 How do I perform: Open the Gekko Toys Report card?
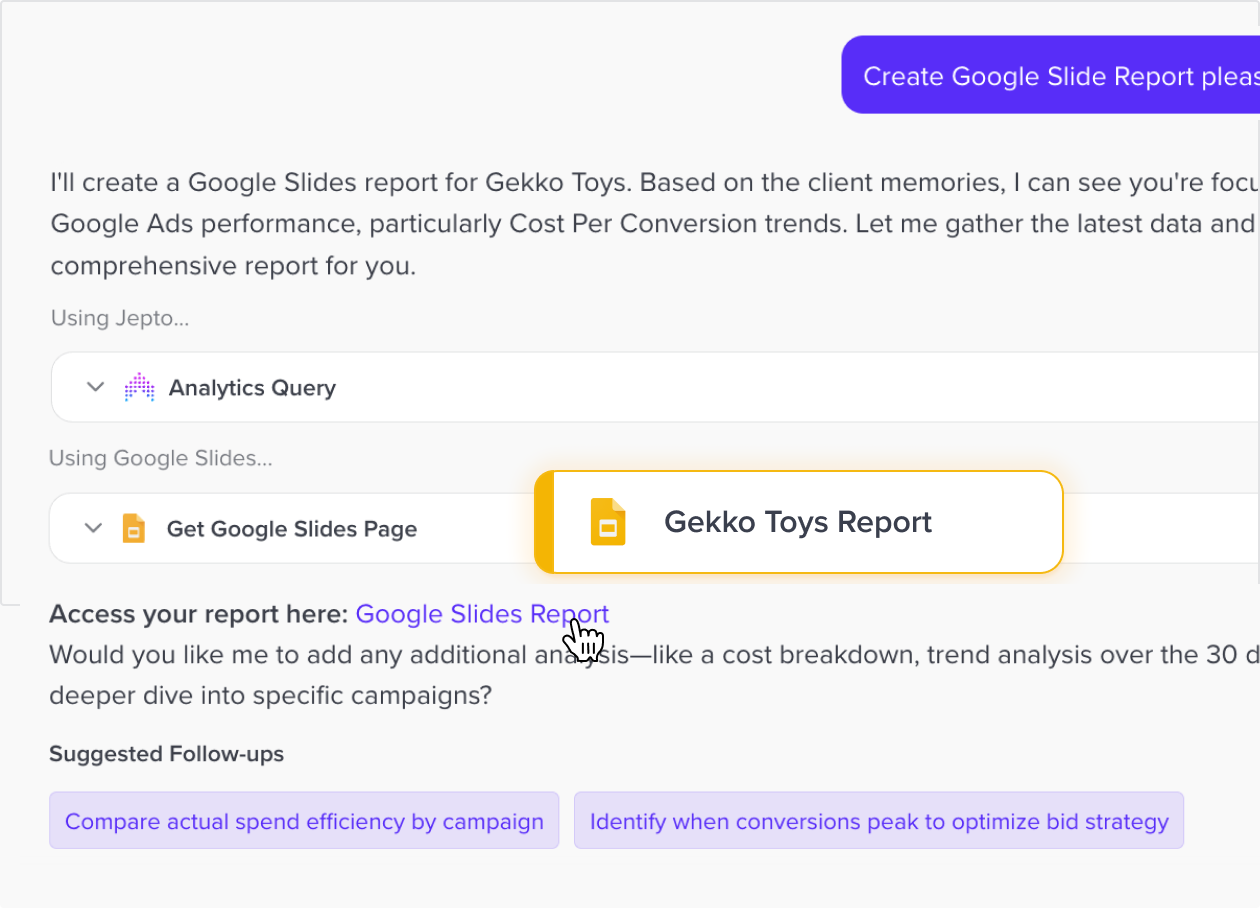(798, 521)
